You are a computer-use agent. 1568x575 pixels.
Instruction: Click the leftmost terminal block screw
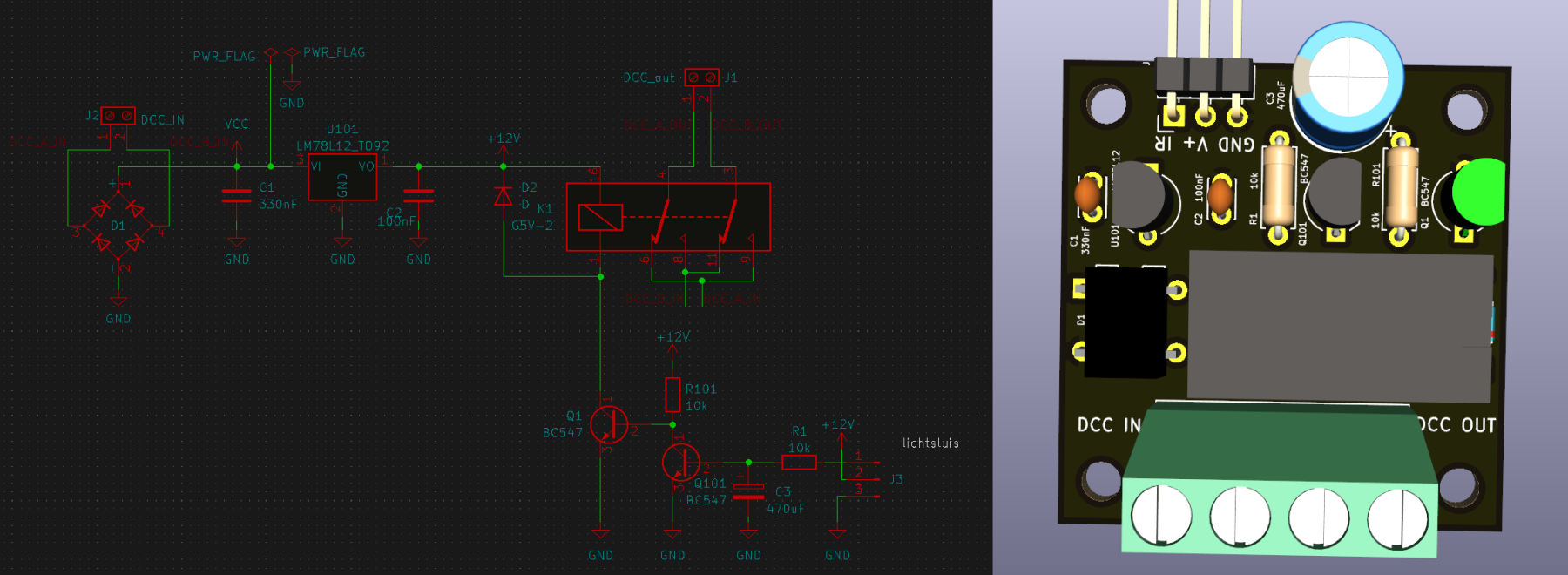pos(1161,514)
